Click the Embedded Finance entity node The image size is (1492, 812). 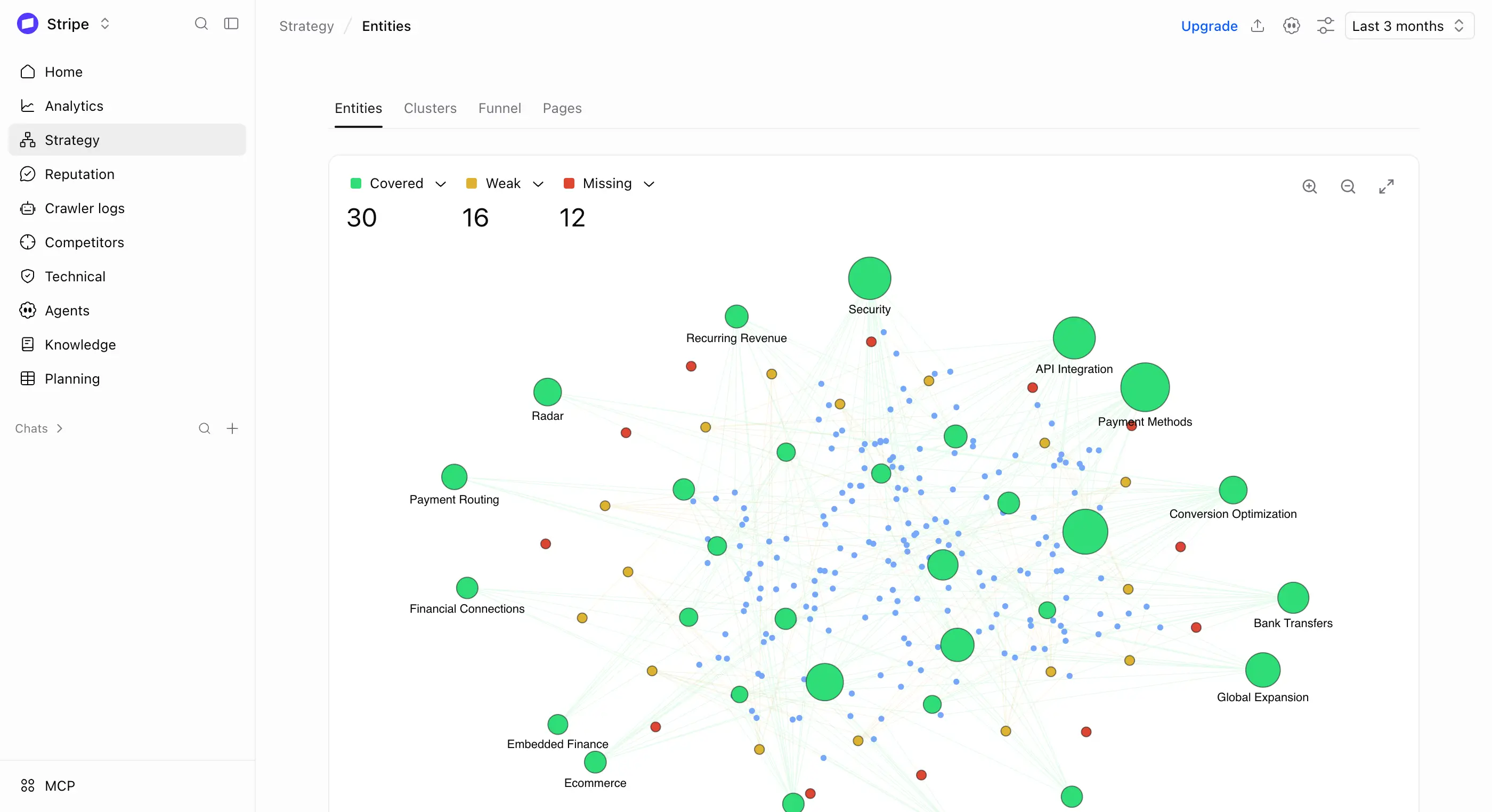pos(558,725)
